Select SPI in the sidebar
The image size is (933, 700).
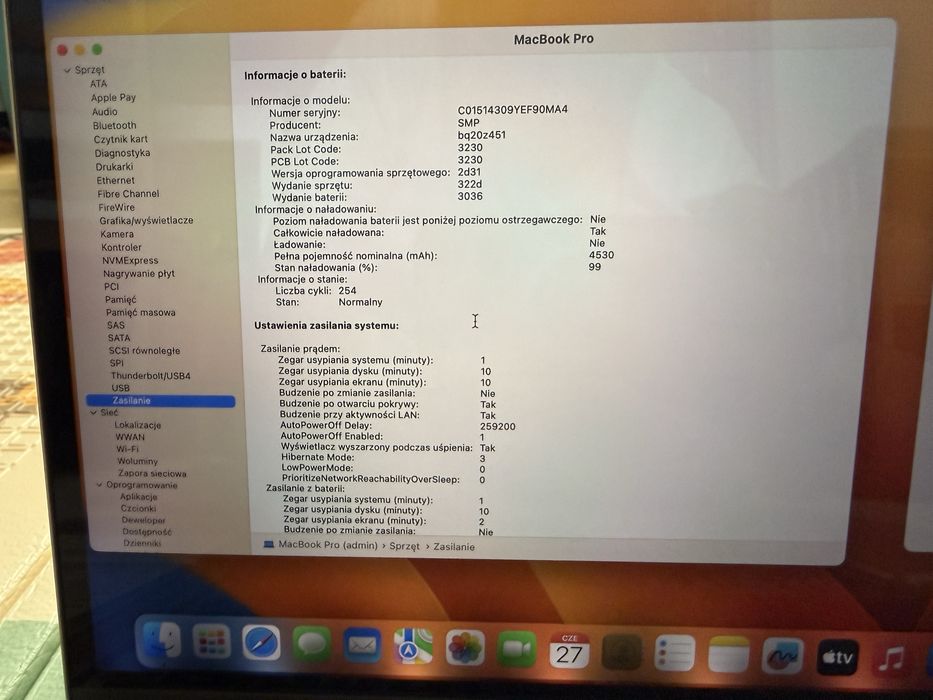117,363
